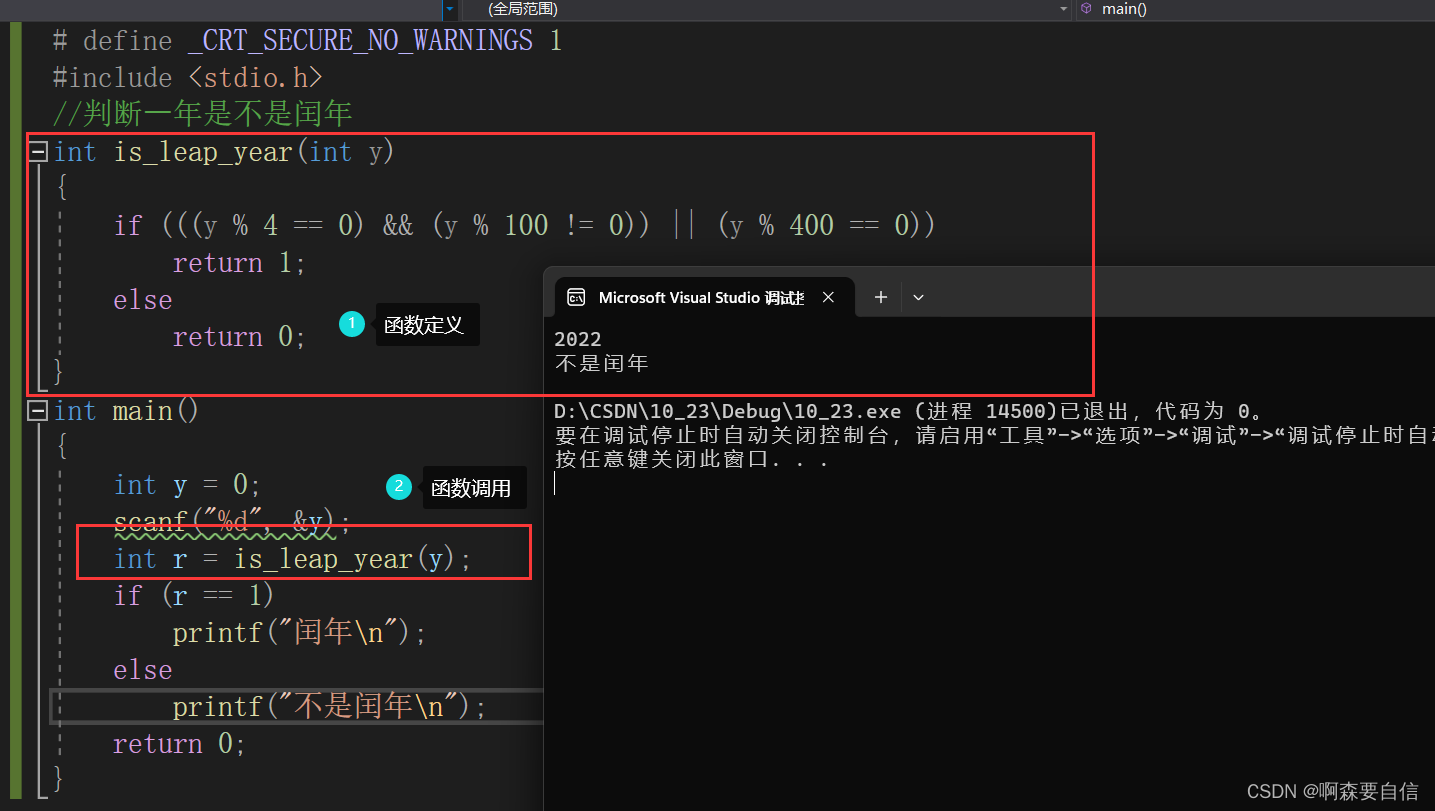This screenshot has height=811, width=1435.
Task: Click the return 0; in is_leap_year
Action: 239,337
